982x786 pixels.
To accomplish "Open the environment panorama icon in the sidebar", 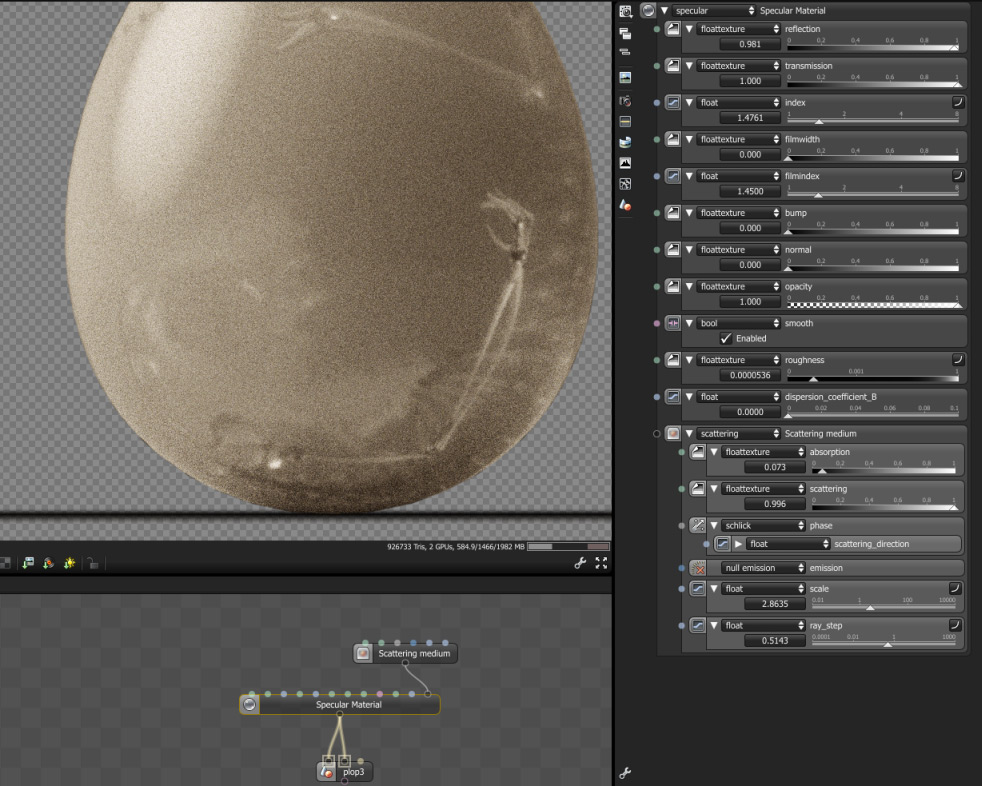I will [625, 142].
